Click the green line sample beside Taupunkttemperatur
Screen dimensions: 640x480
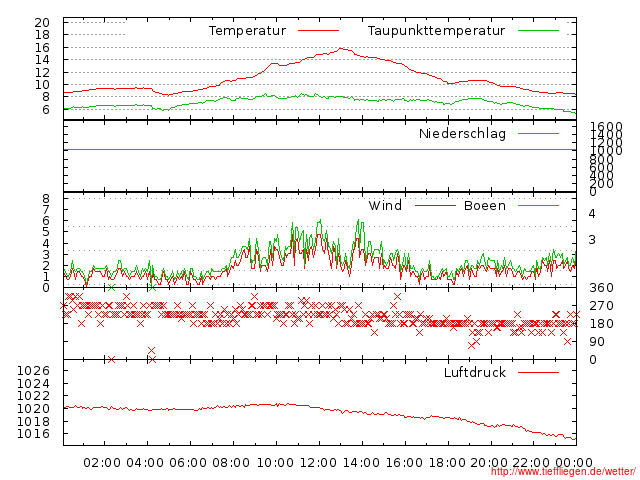(x=538, y=31)
